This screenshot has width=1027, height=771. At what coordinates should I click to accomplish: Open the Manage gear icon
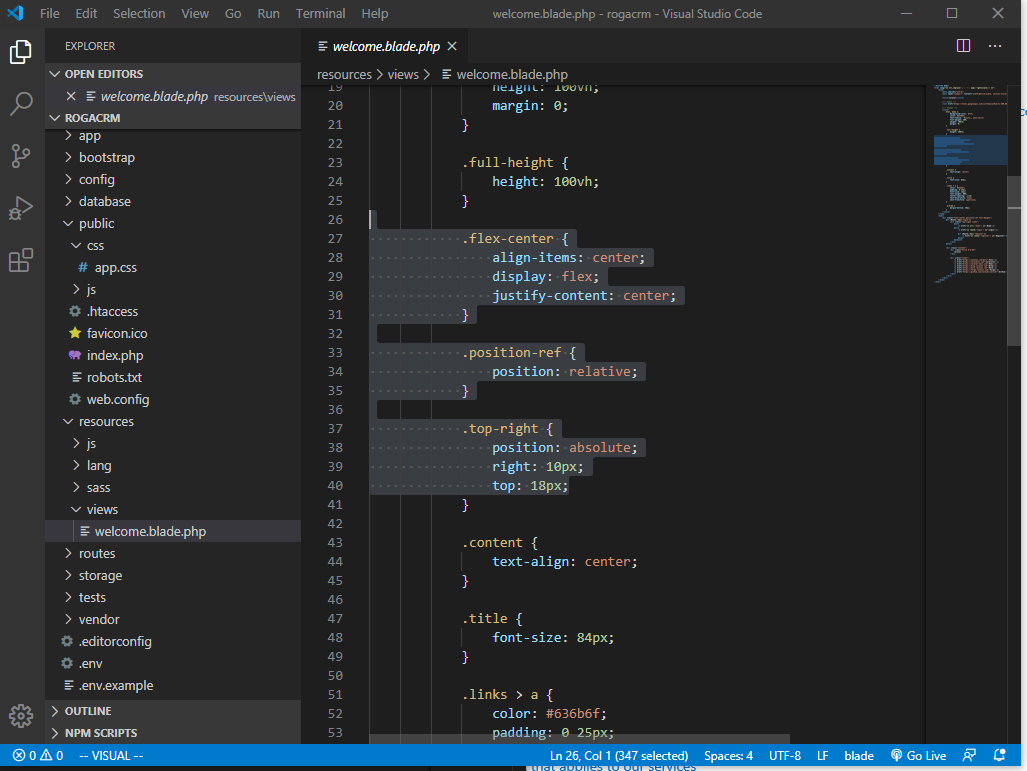(22, 716)
